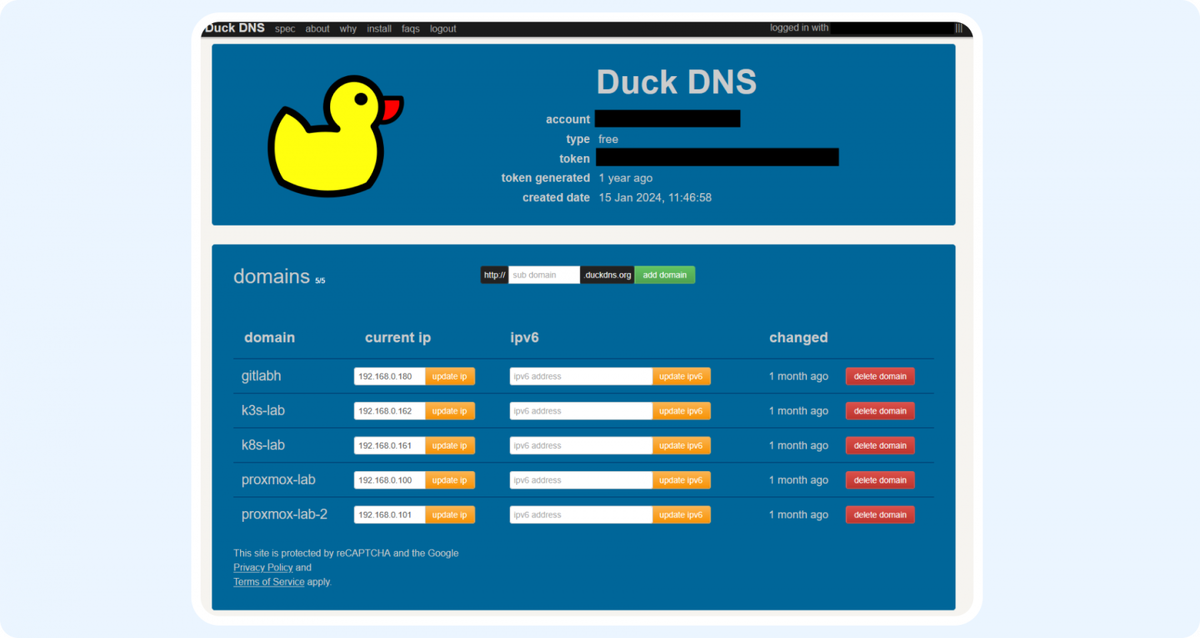Screen dimensions: 1200x638
Task: Edit the 192.168.0.101 IP field
Action: click(390, 515)
